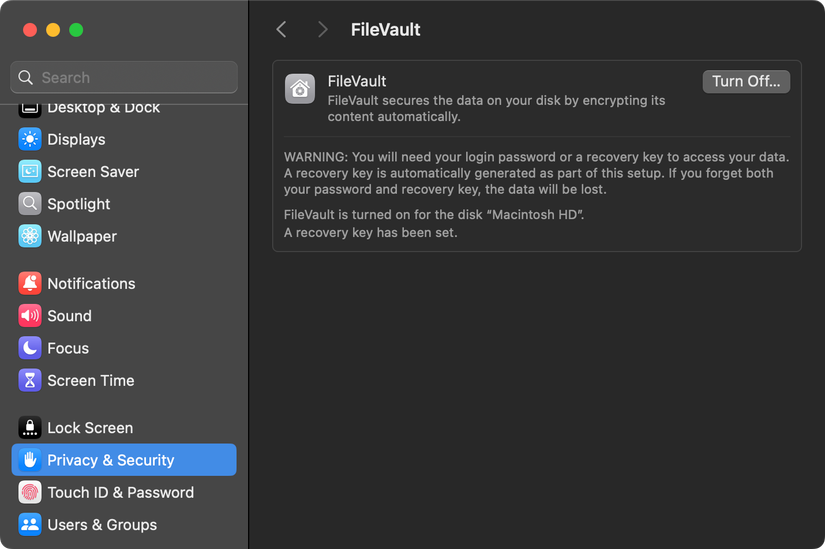
Task: Select Privacy & Security in sidebar
Action: coord(110,460)
